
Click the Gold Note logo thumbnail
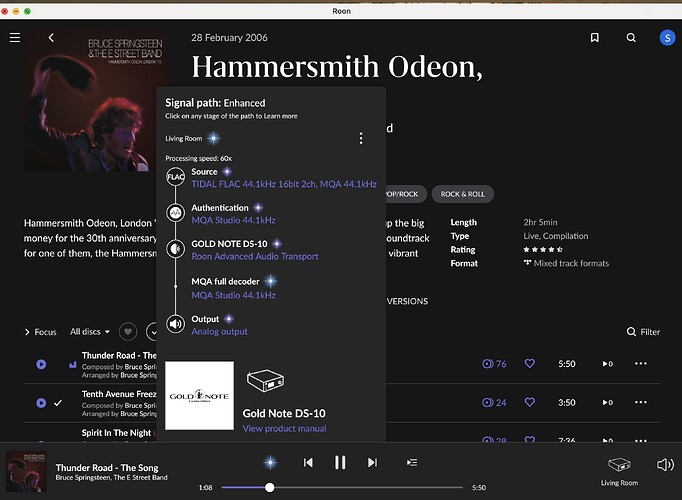click(199, 396)
